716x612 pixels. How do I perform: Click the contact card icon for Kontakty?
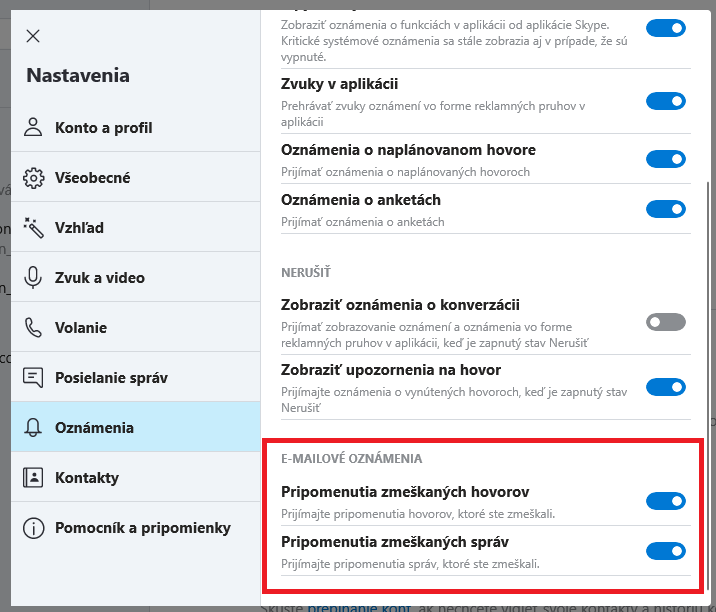33,478
